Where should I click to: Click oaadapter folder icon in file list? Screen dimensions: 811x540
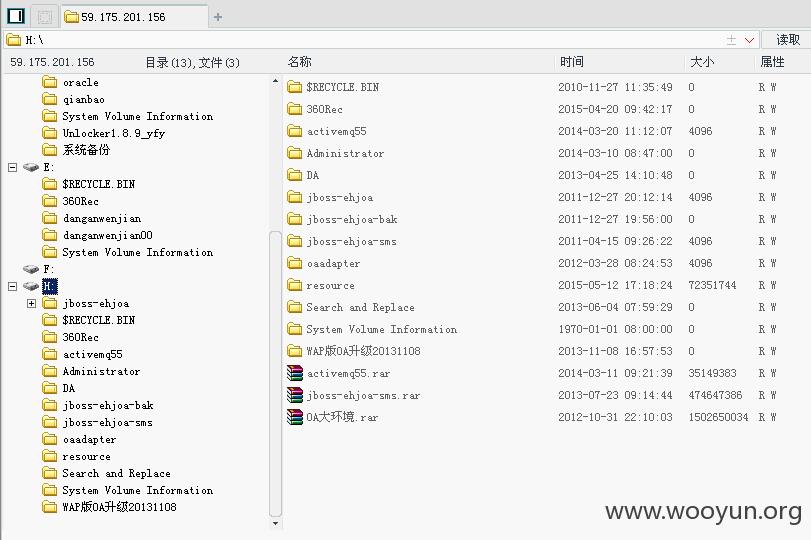295,263
